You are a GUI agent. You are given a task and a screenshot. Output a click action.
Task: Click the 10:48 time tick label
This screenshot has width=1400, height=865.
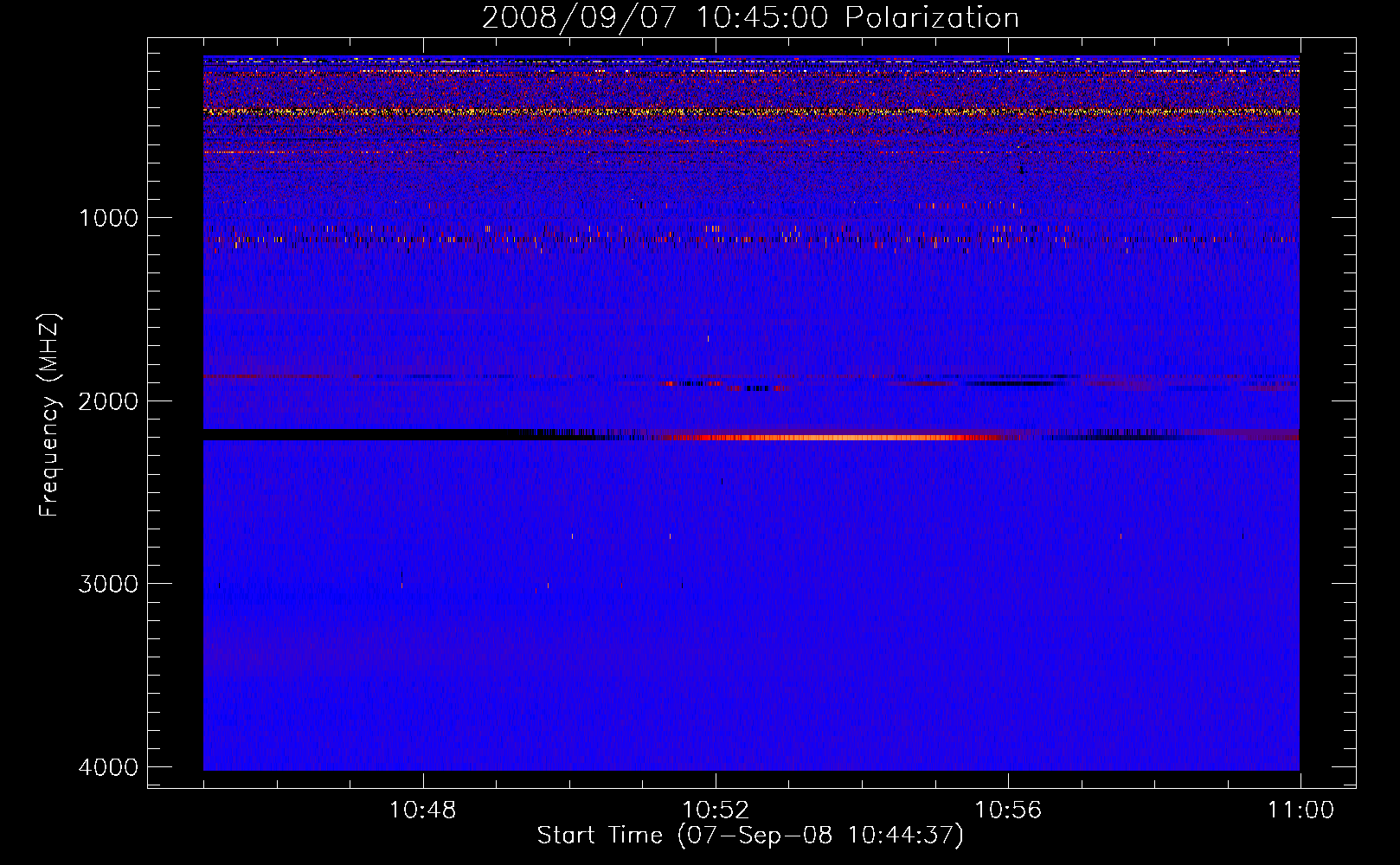coord(423,811)
